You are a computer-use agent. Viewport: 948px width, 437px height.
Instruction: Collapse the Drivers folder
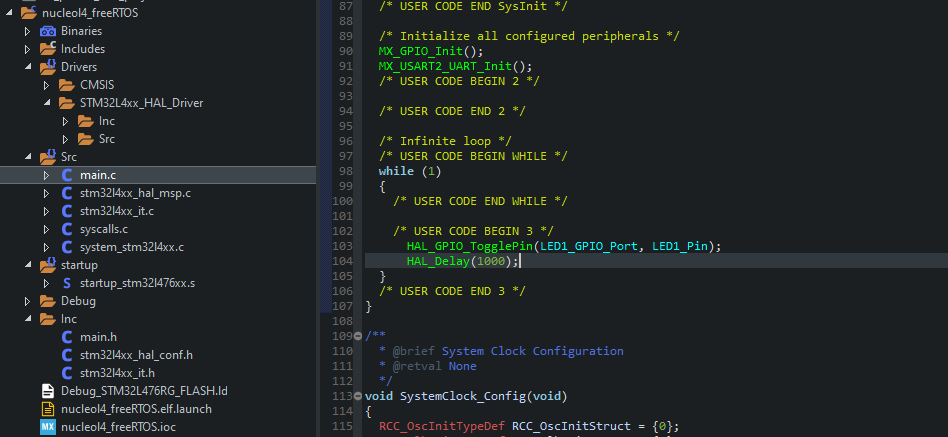[x=27, y=67]
